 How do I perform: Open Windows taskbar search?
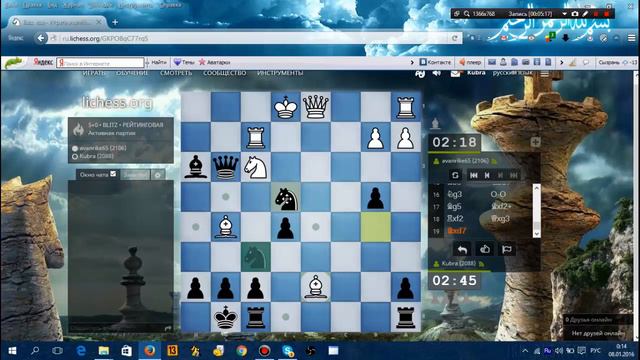click(x=35, y=351)
